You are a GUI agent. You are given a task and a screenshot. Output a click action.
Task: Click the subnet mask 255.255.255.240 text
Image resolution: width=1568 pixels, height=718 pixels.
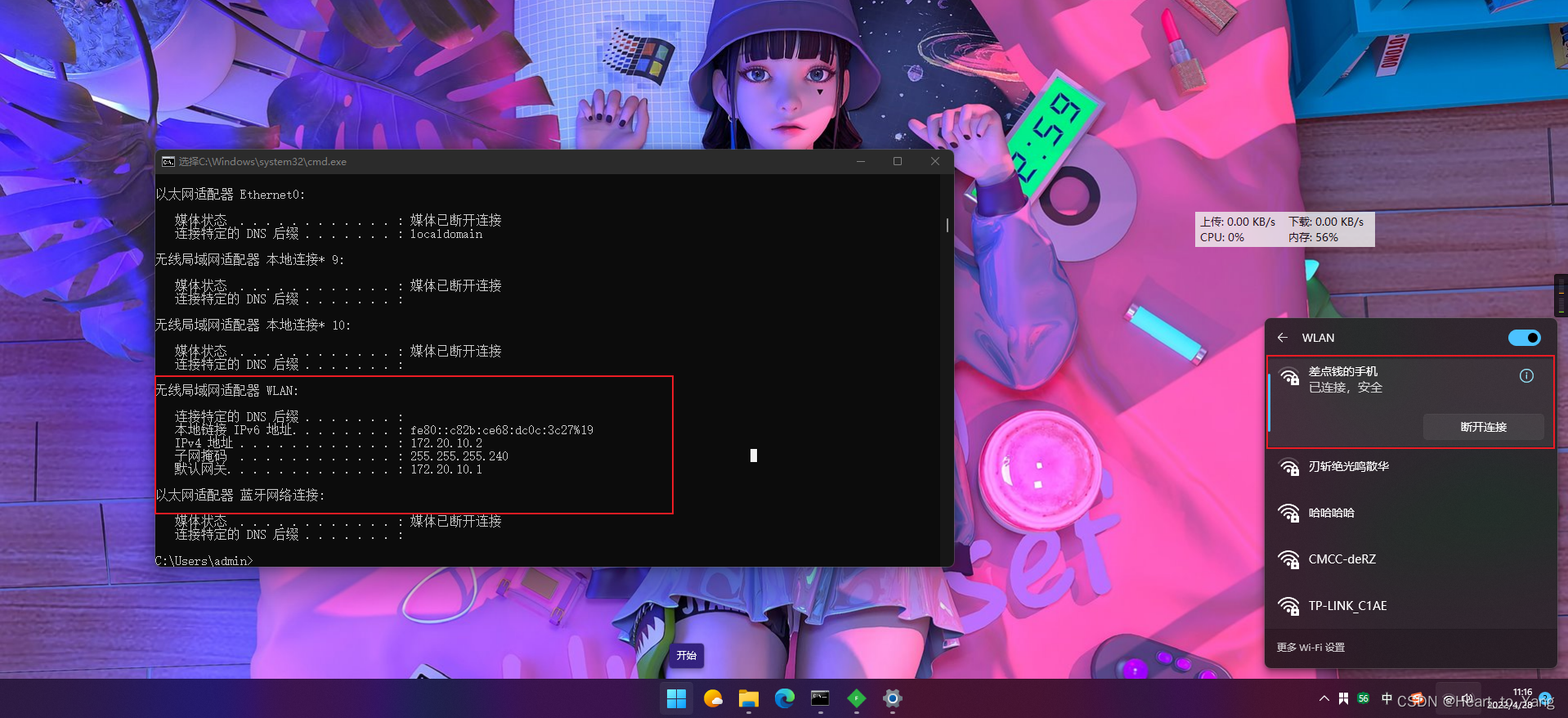[x=459, y=456]
